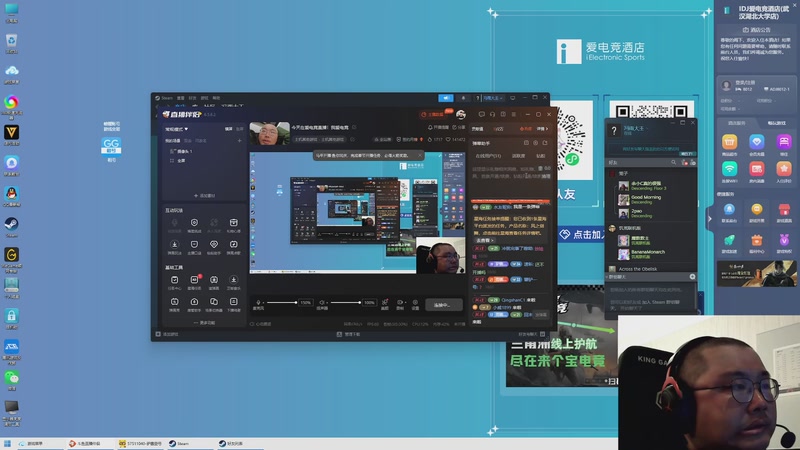Click the Windows Start button
This screenshot has height=450, width=800.
tap(7, 443)
